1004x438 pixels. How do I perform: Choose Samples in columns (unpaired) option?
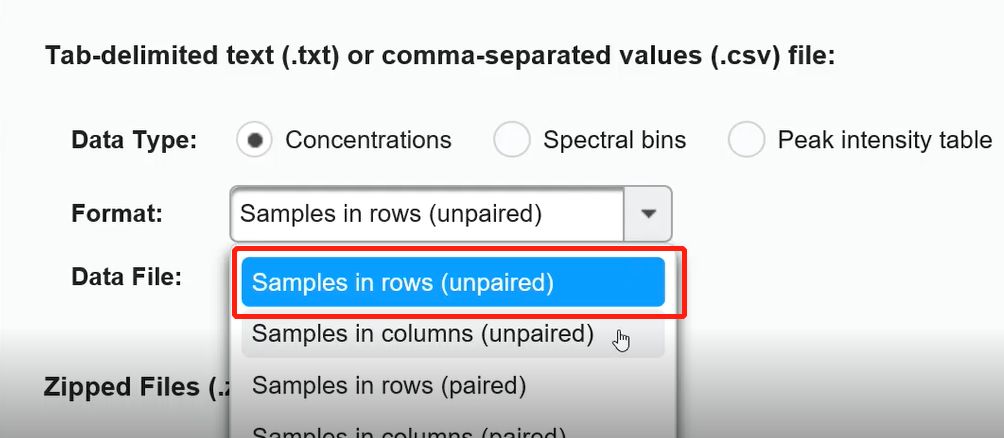point(423,333)
